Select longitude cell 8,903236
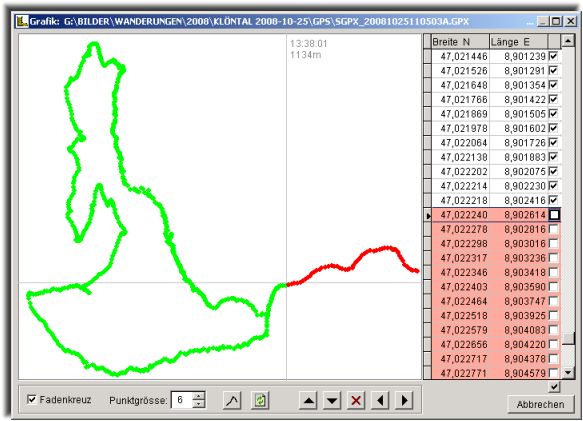The image size is (583, 421). point(519,258)
